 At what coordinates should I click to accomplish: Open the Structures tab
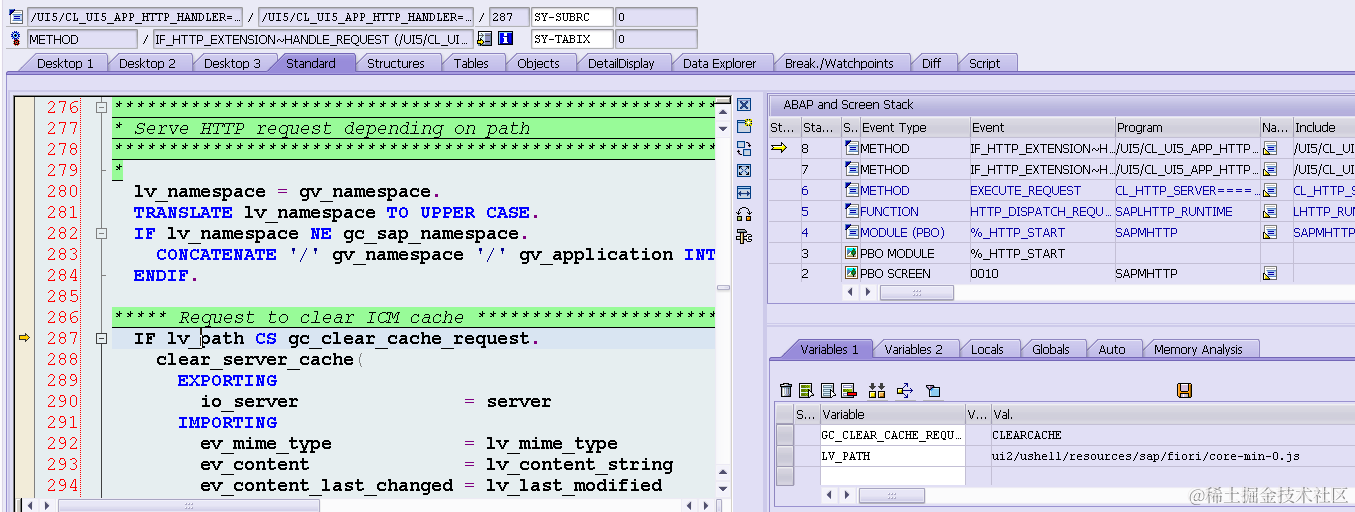(x=396, y=63)
